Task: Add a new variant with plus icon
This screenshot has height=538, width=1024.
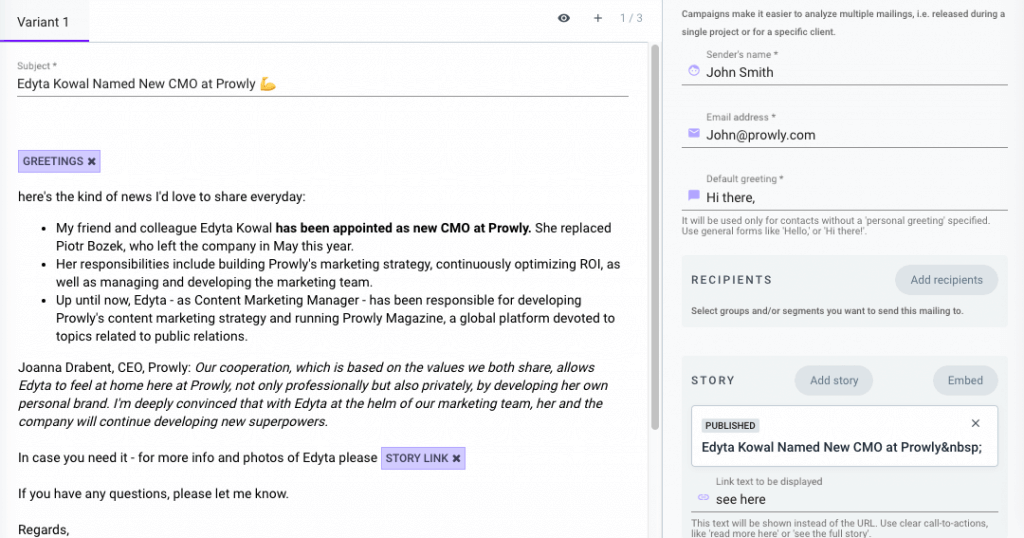Action: tap(598, 18)
